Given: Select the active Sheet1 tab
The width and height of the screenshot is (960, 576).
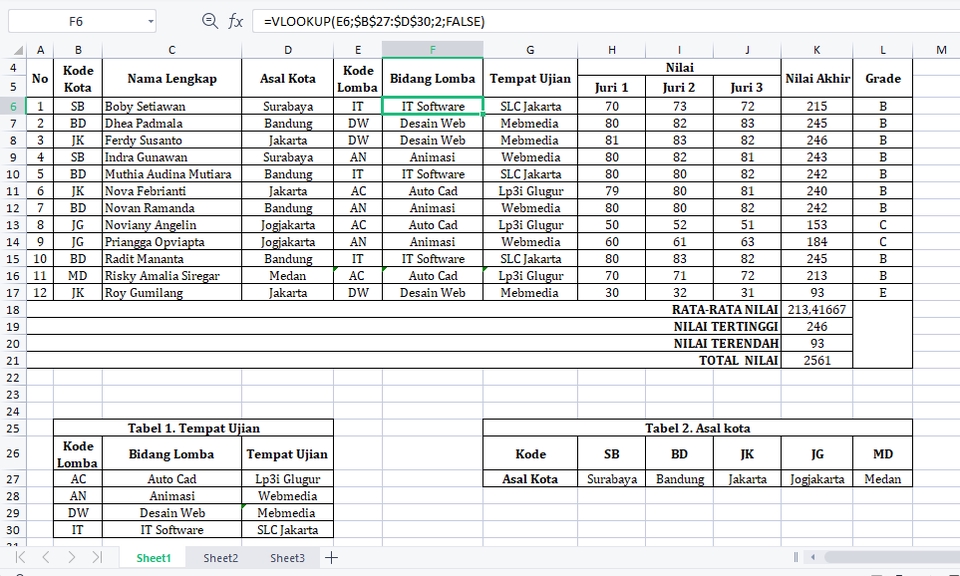Looking at the screenshot, I should [152, 558].
